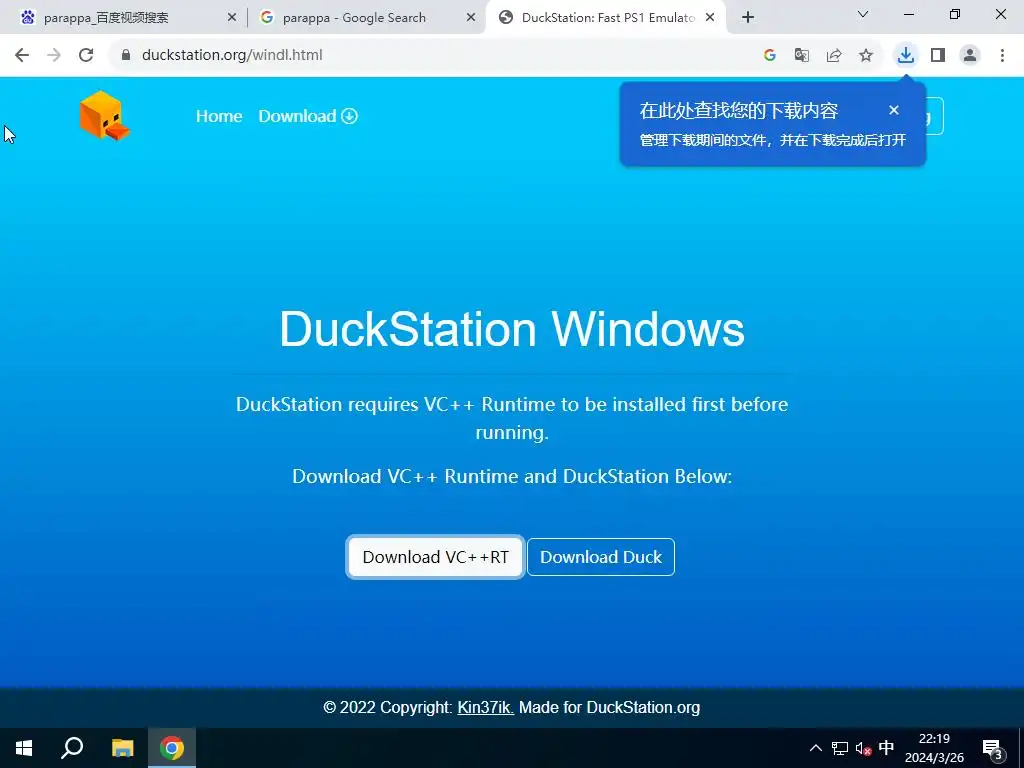Click the Download navigation link

click(308, 116)
